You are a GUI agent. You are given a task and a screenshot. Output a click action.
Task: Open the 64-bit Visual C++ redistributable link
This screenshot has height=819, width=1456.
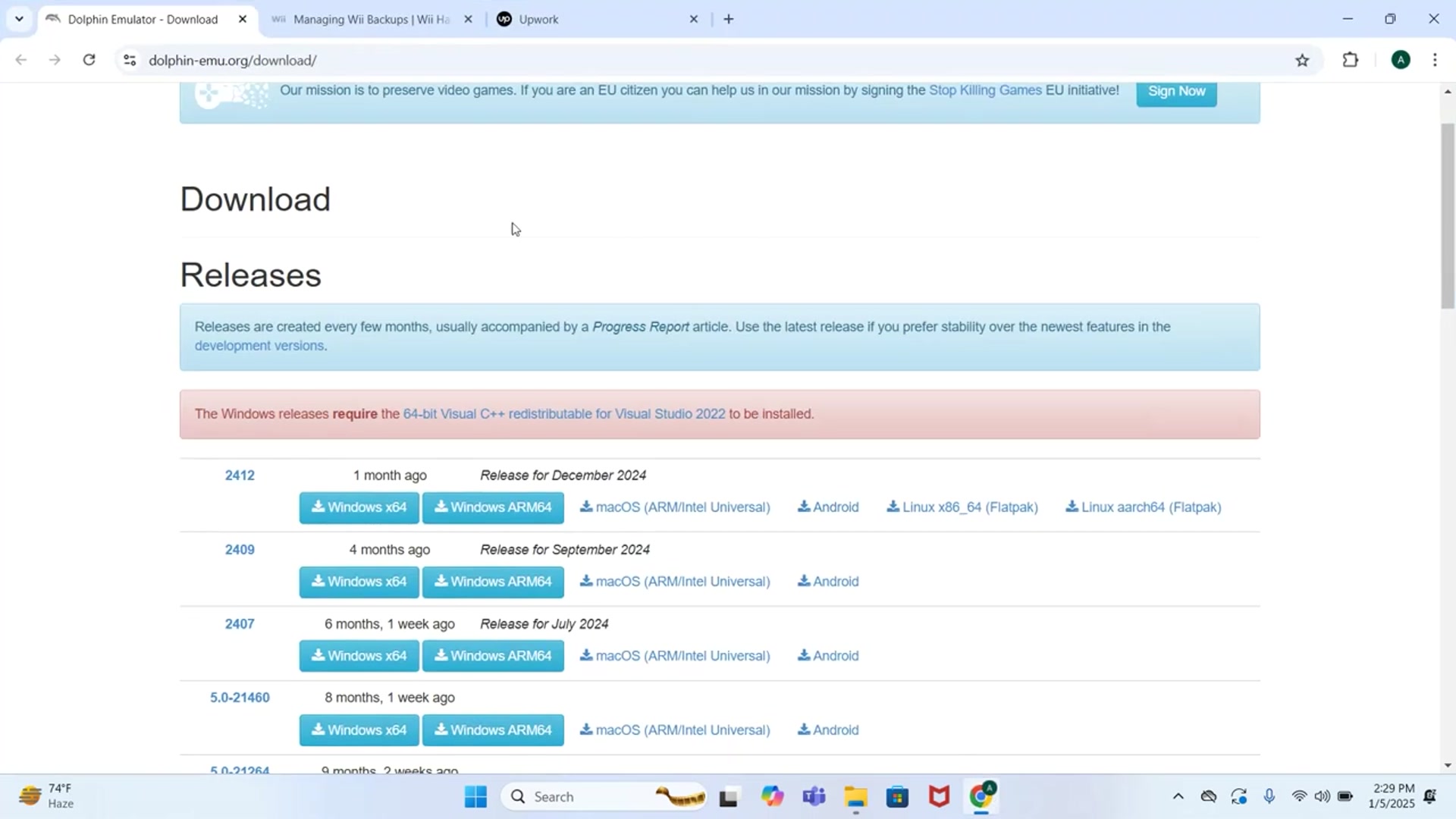(x=564, y=414)
